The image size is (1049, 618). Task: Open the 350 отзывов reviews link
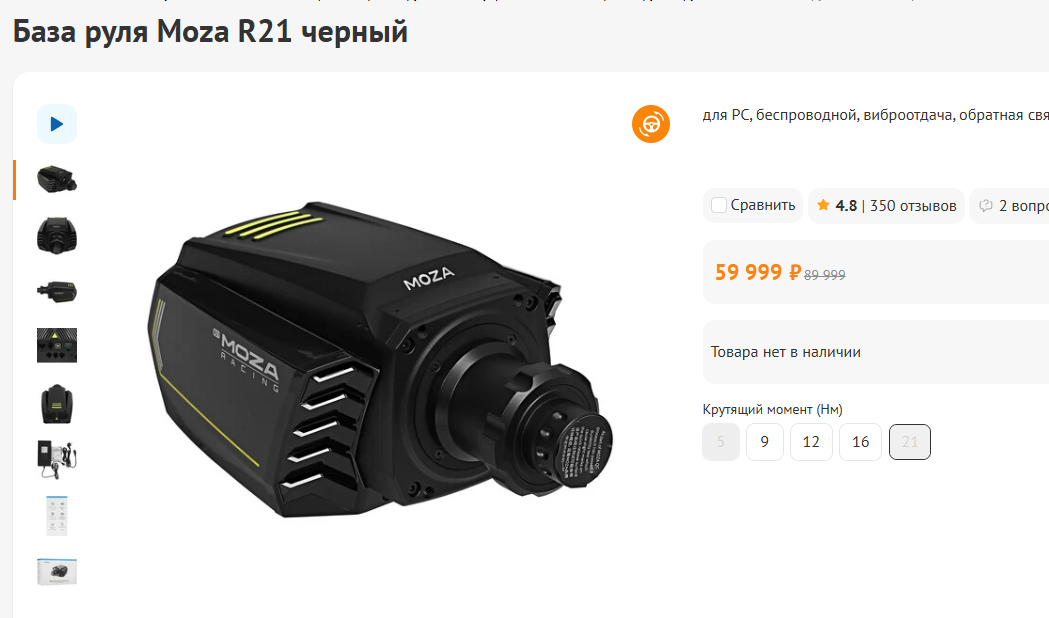913,206
